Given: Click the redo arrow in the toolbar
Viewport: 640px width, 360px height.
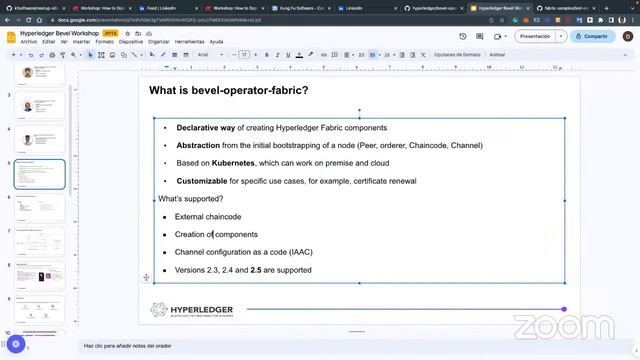Looking at the screenshot, I should 41,55.
